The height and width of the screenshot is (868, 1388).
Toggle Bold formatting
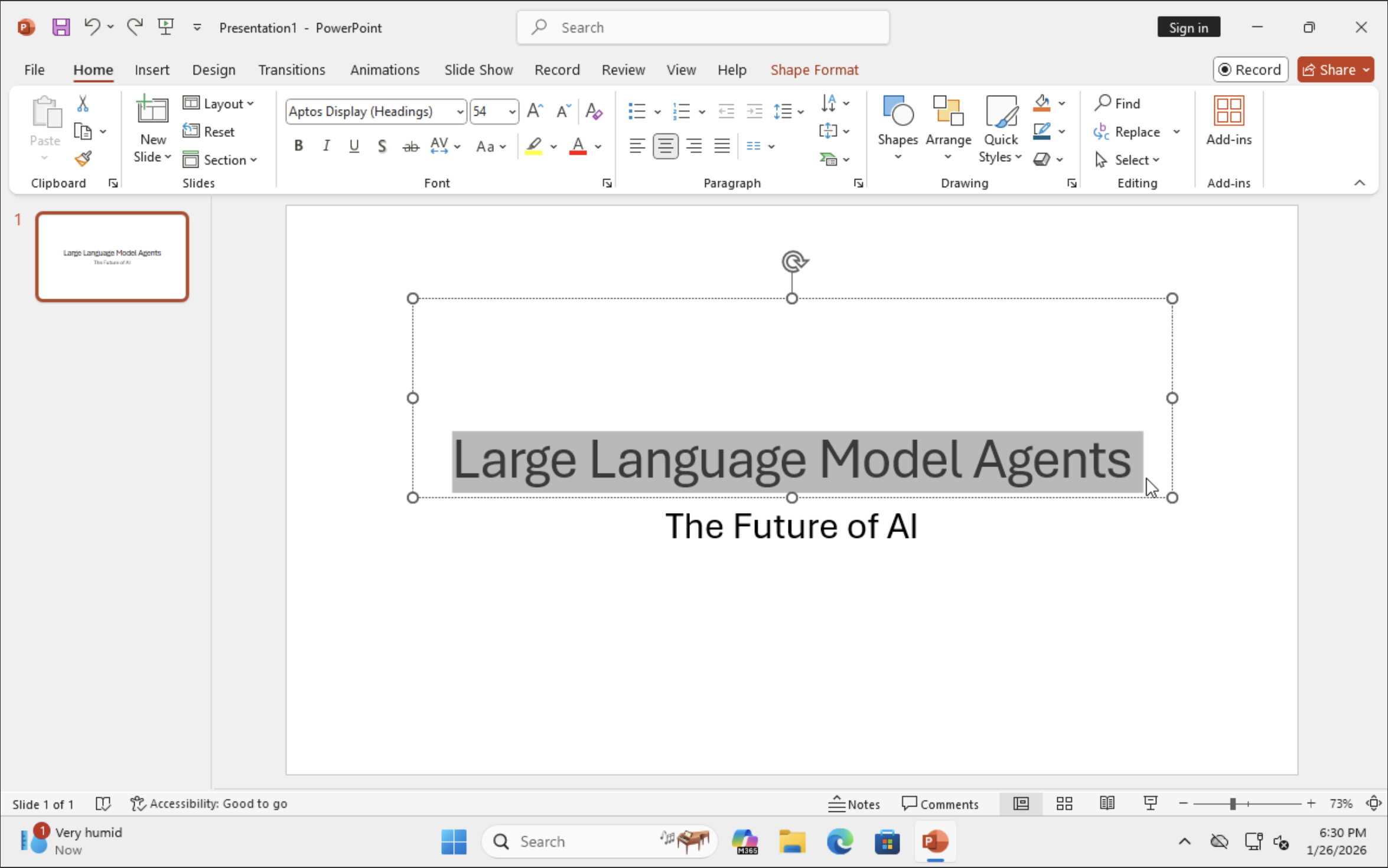(x=298, y=146)
